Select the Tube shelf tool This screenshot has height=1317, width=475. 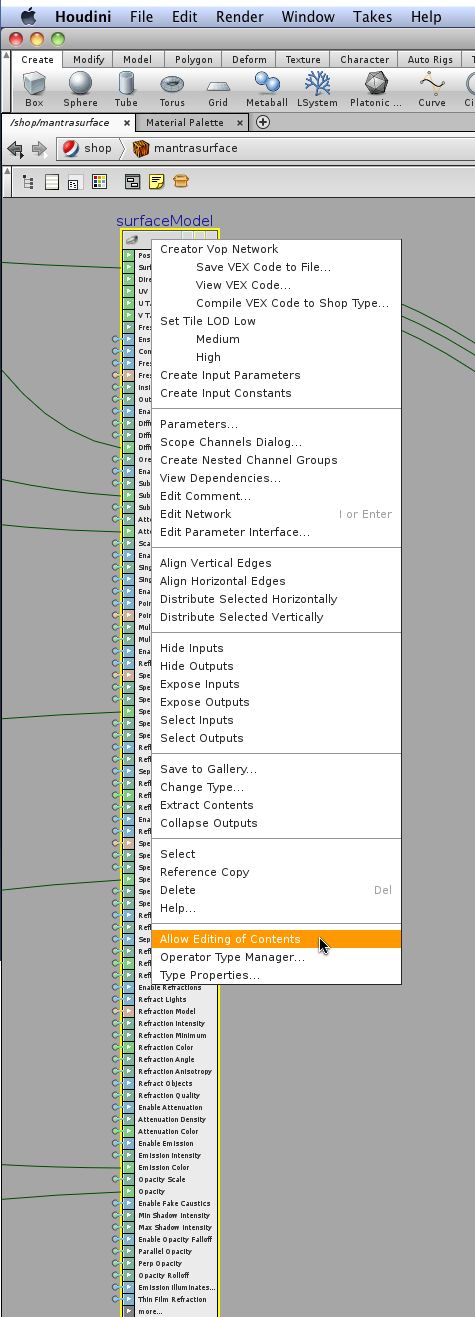127,90
